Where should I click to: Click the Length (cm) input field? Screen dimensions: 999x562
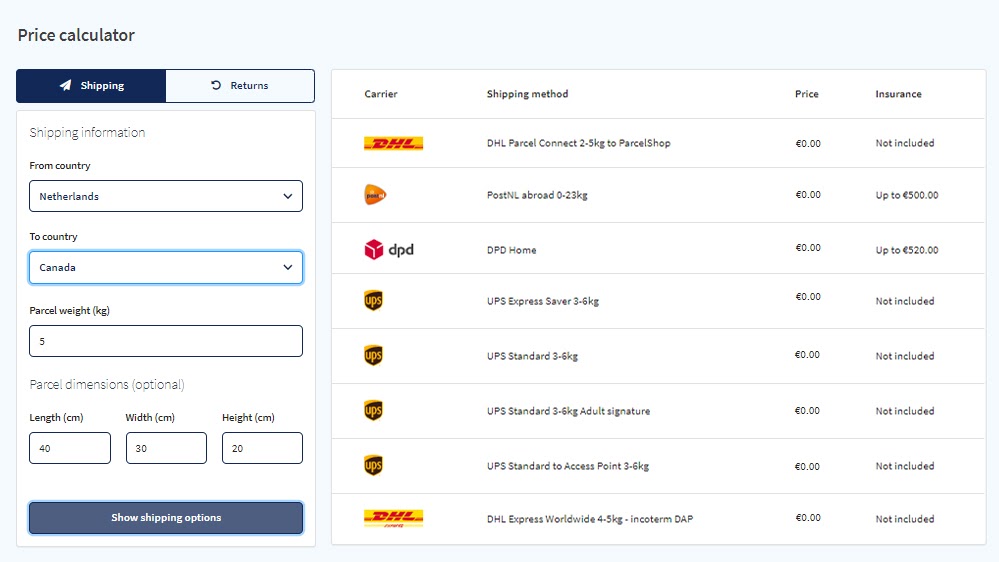pyautogui.click(x=70, y=448)
